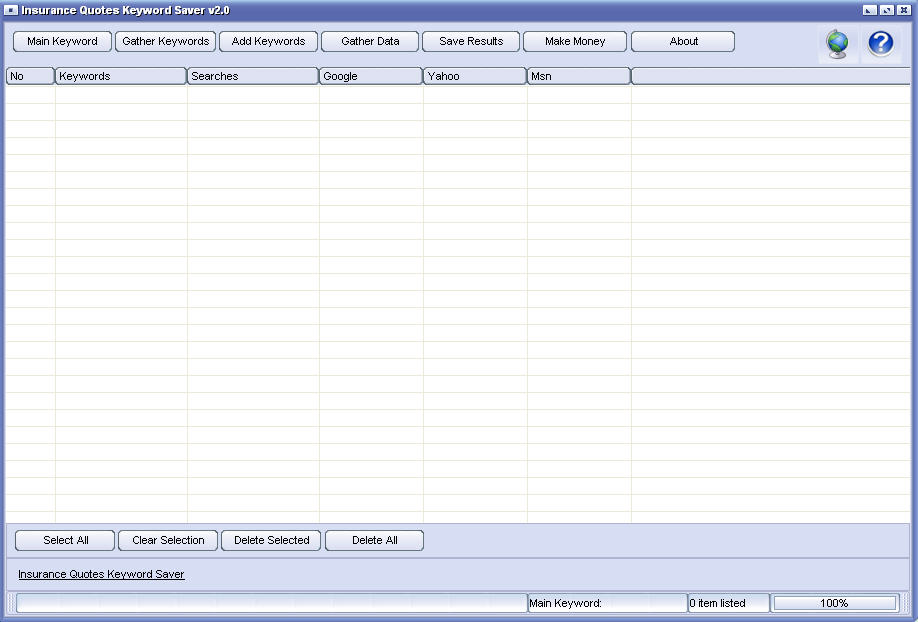The image size is (918, 622).
Task: Click Clear Selection button
Action: tap(168, 541)
